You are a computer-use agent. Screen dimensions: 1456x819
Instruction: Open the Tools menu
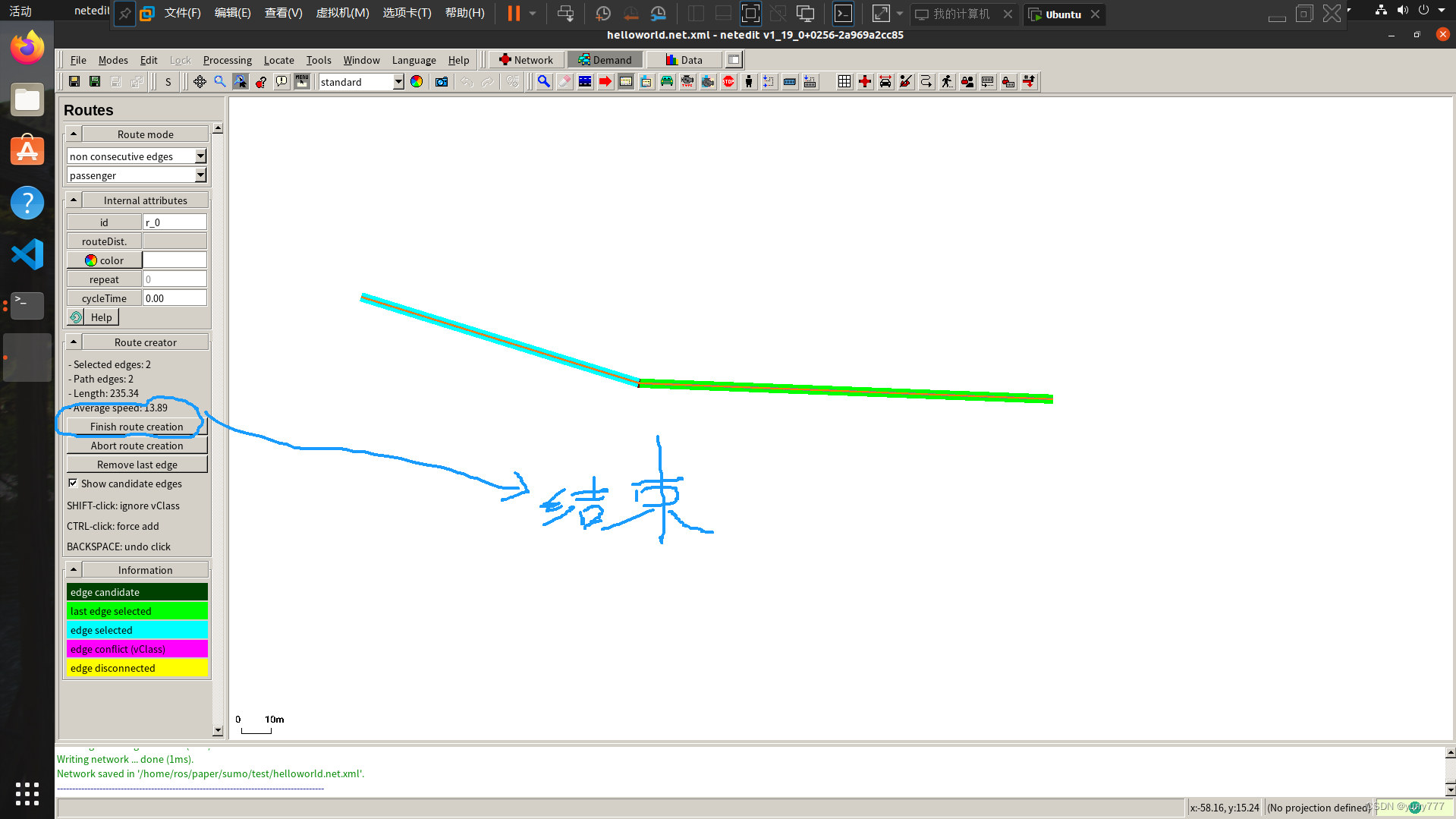tap(319, 60)
